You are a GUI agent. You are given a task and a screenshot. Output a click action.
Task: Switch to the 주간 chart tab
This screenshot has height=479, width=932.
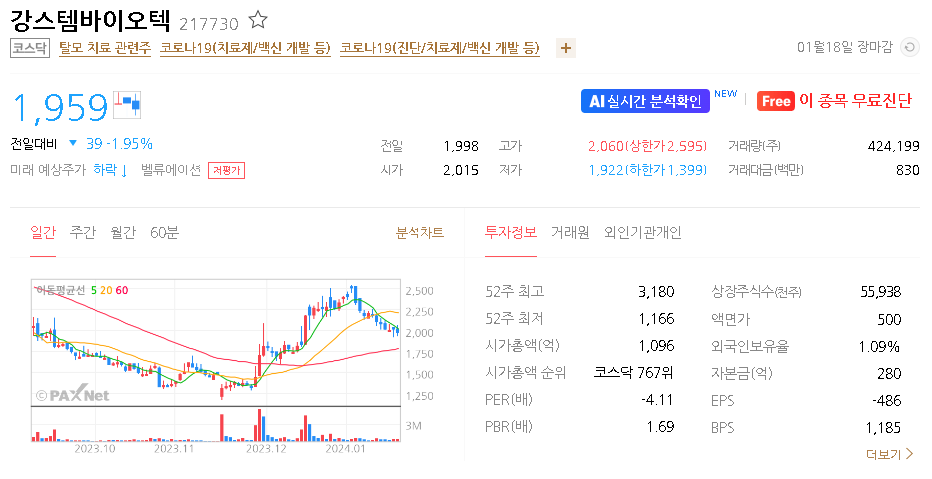(x=83, y=232)
